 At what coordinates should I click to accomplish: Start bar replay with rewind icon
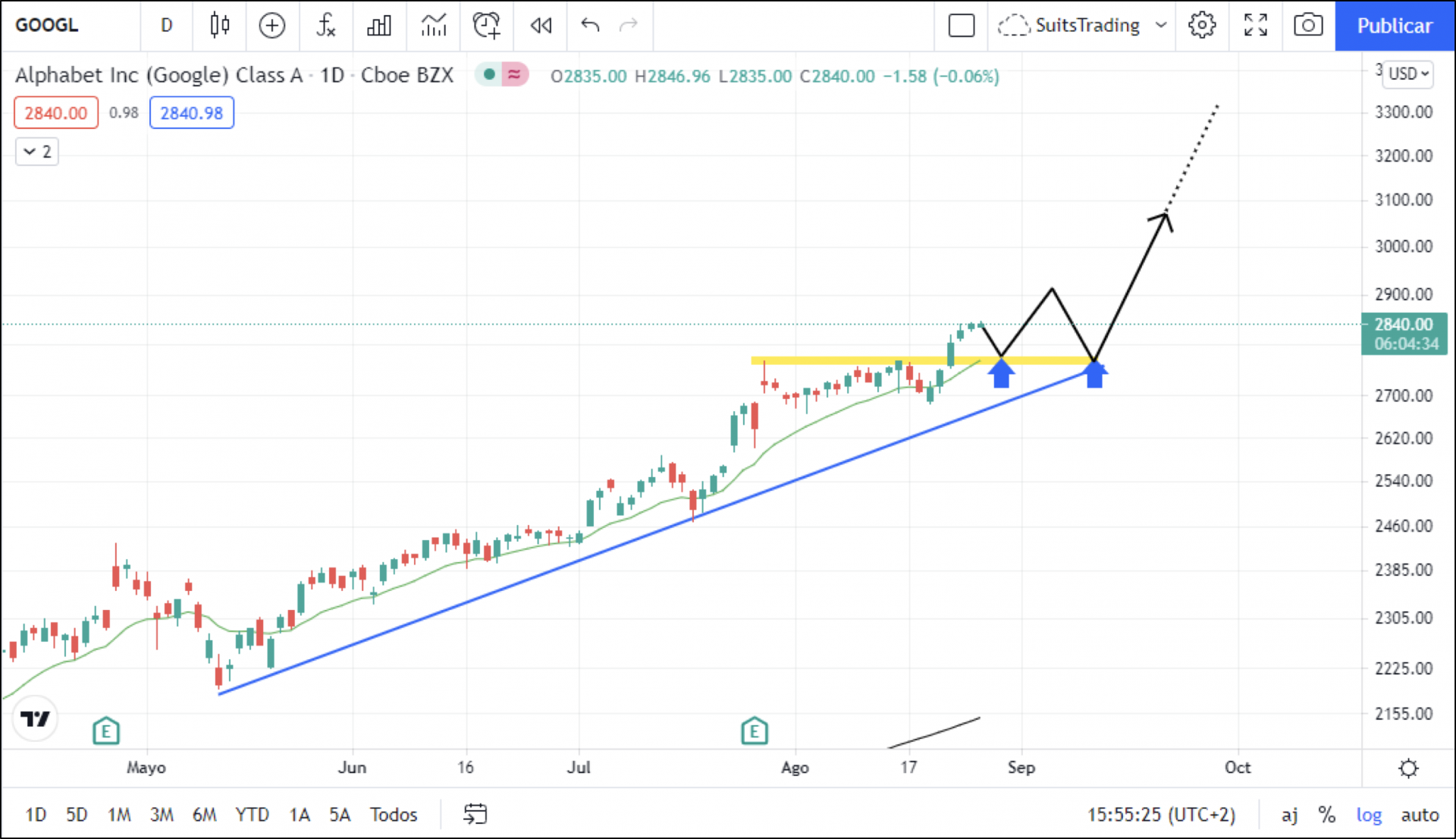click(x=541, y=25)
